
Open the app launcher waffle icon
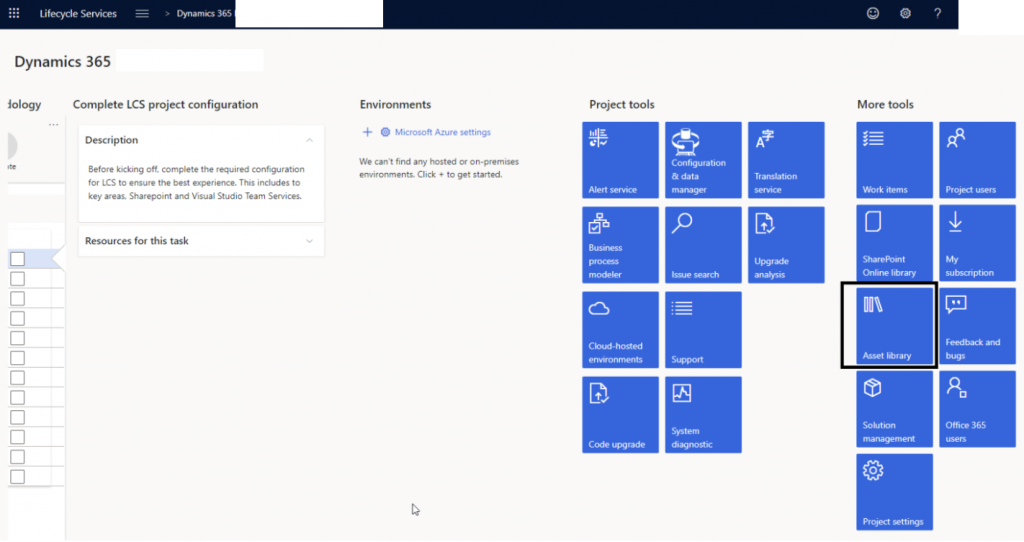[x=14, y=14]
